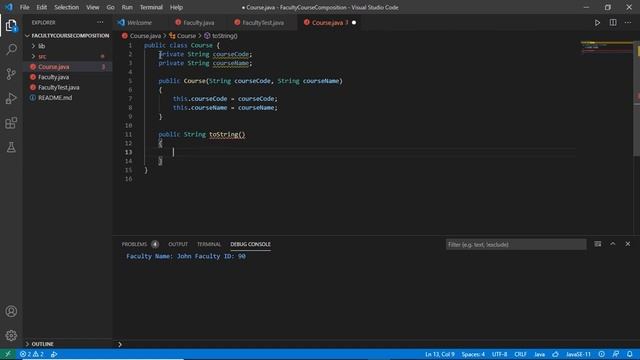The width and height of the screenshot is (640, 360).
Task: Collapse the FACULTYCOURSECOMPOSITION folder section
Action: [x=67, y=36]
